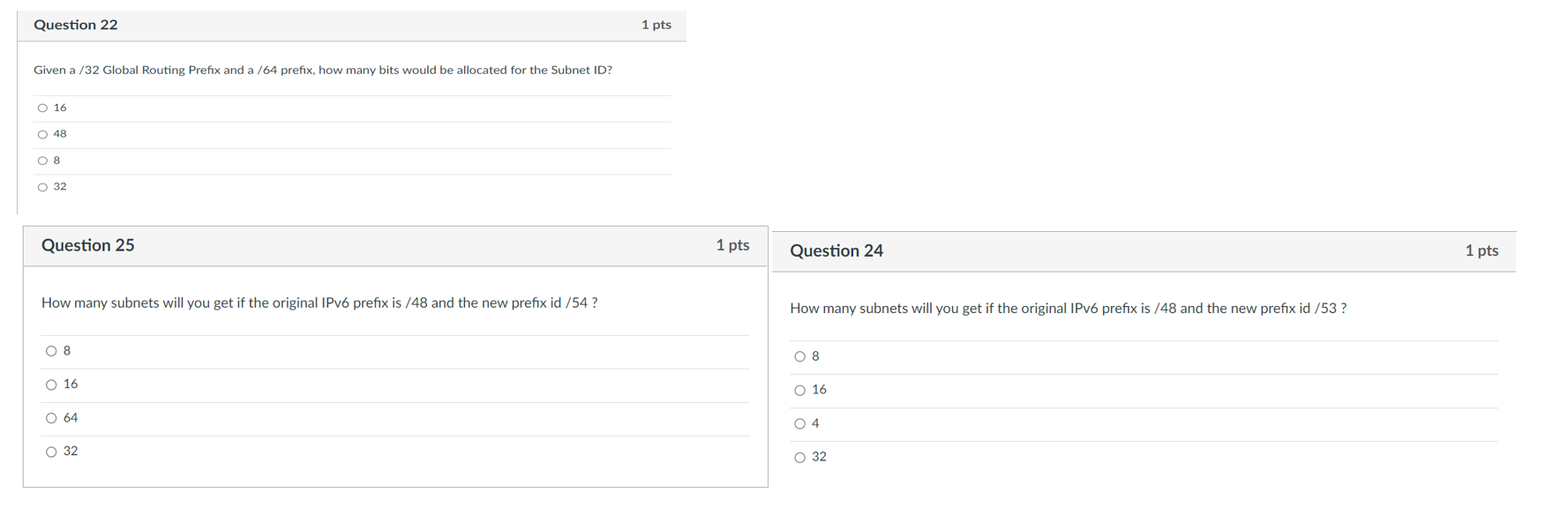Click the Subnet ID question text
Screen dimensions: 1568x508
pos(323,70)
